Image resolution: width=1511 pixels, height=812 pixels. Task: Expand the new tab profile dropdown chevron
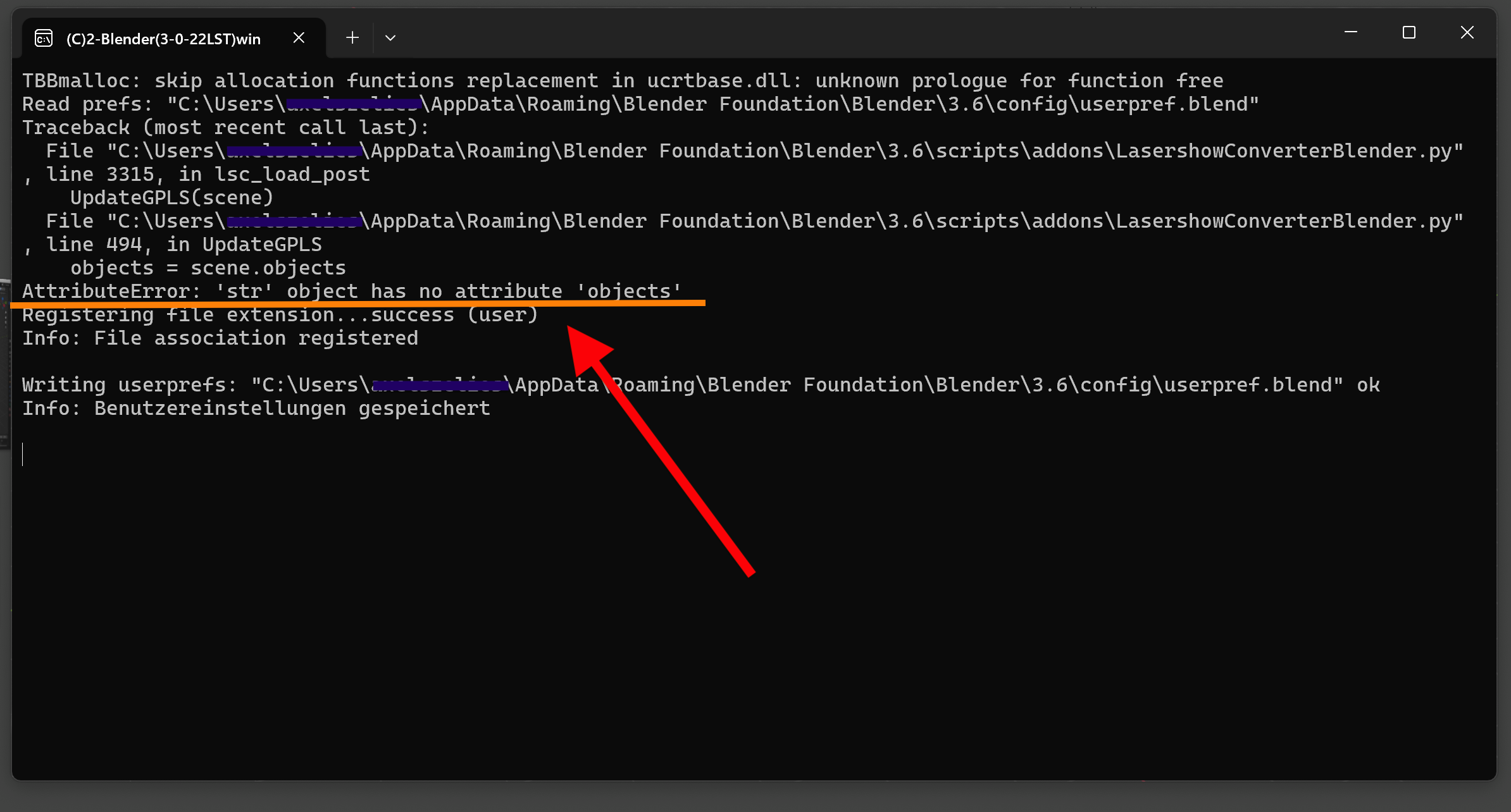click(x=390, y=38)
